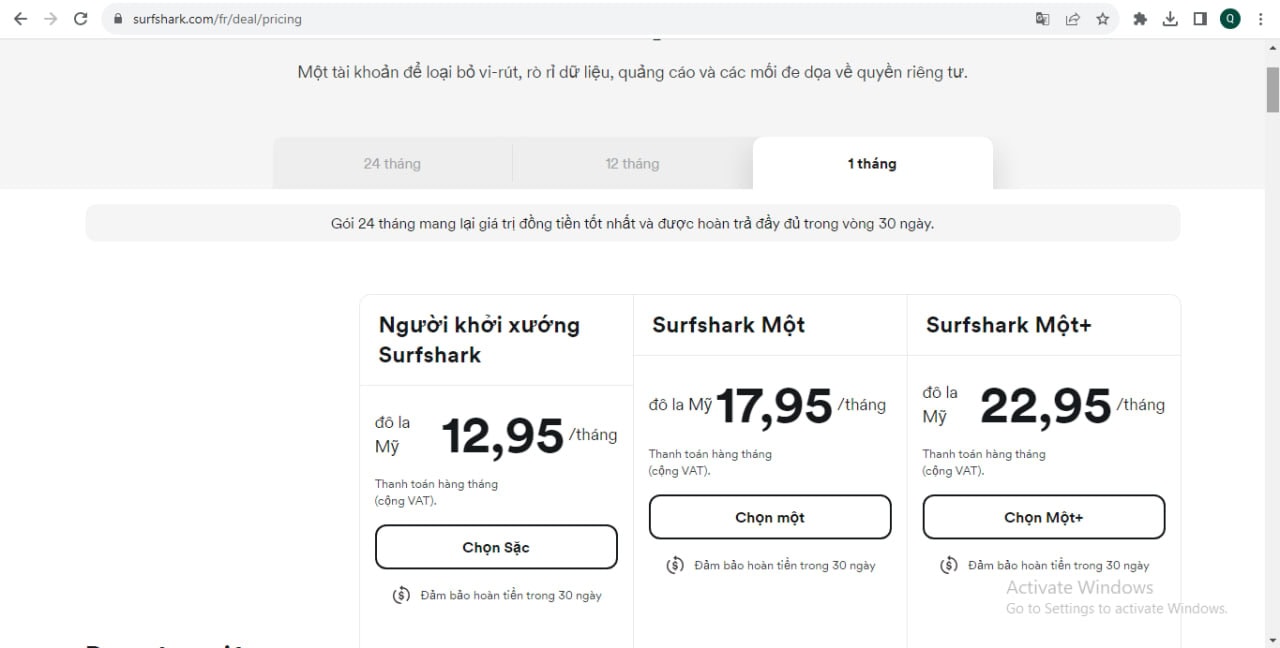The width and height of the screenshot is (1280, 648).
Task: Open the Chrome profile avatar
Action: point(1230,19)
